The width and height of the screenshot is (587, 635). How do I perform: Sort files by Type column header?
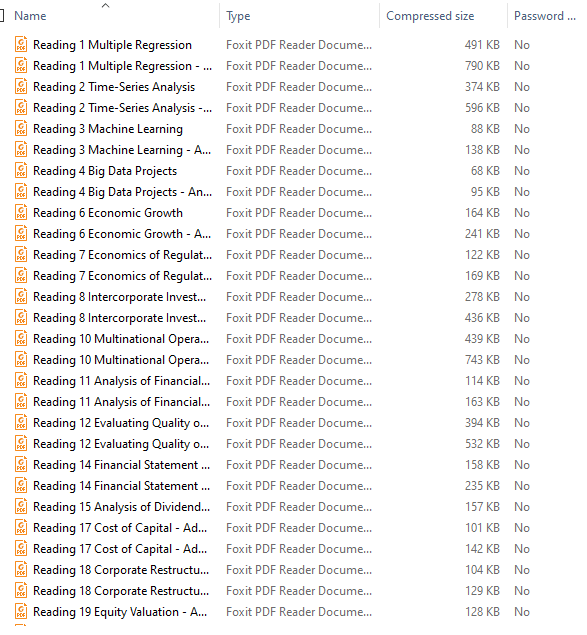click(x=238, y=16)
